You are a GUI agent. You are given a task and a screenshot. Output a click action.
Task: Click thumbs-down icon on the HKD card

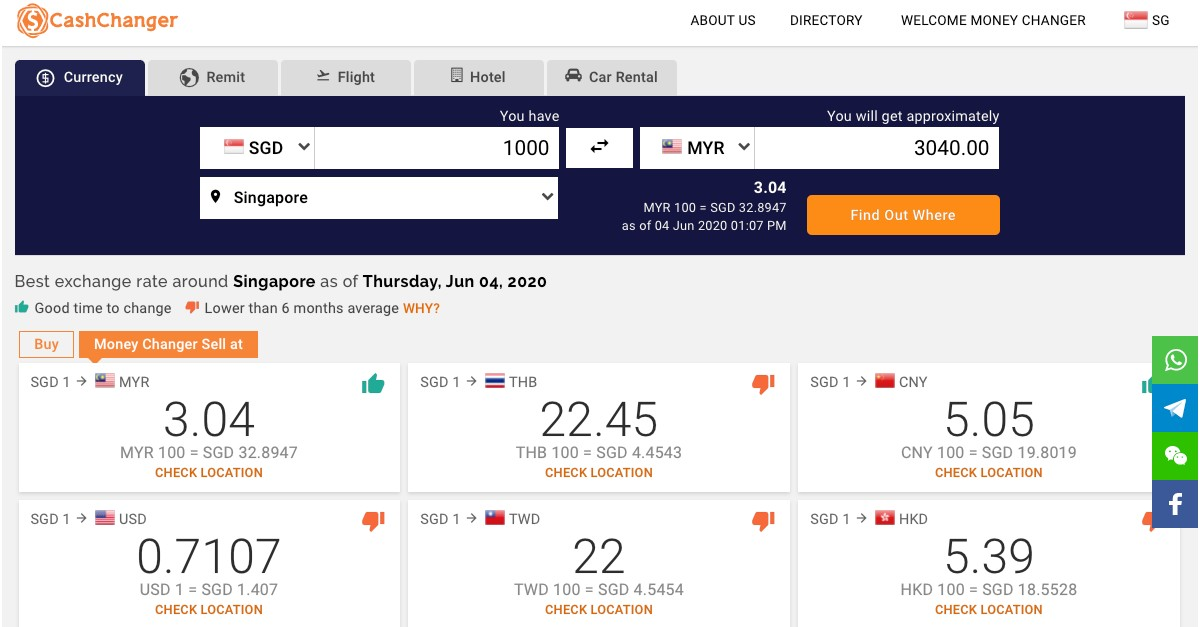point(1150,520)
